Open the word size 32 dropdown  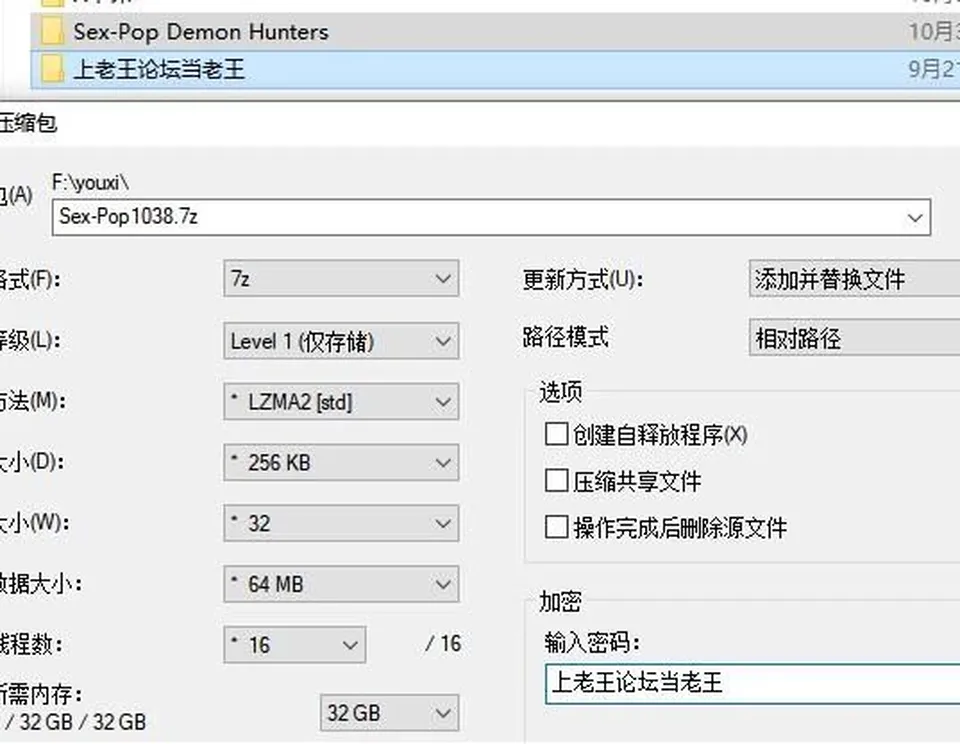click(x=341, y=523)
